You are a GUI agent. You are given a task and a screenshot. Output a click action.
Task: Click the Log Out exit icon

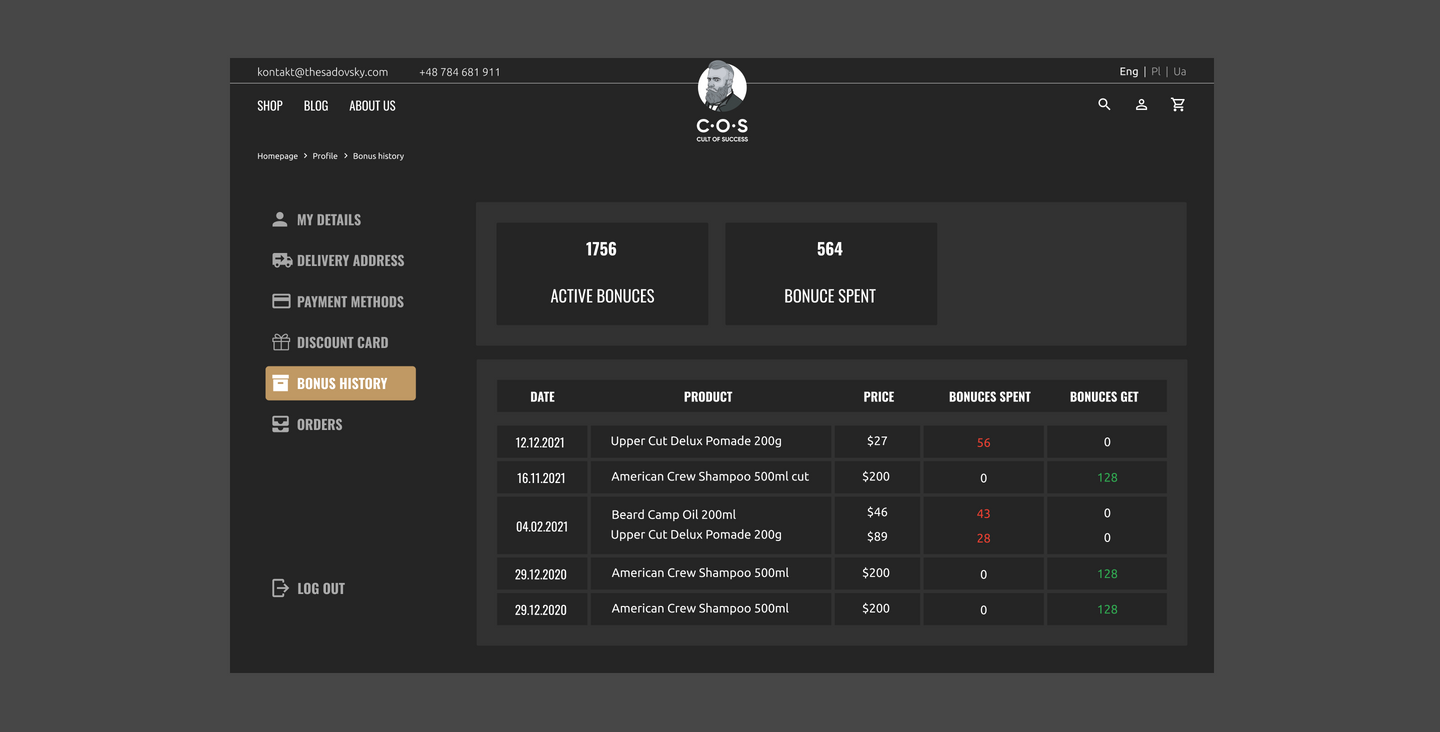coord(281,588)
